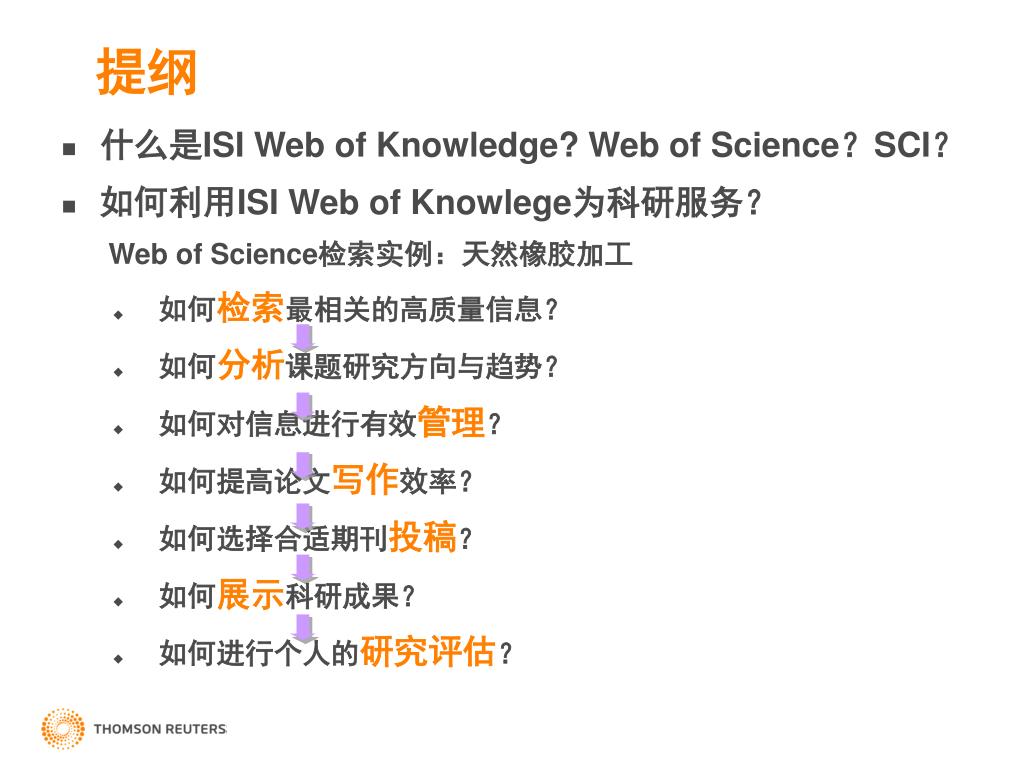Click the diamond bullet beside 如何检索 line
The width and height of the screenshot is (1024, 768).
pyautogui.click(x=118, y=314)
